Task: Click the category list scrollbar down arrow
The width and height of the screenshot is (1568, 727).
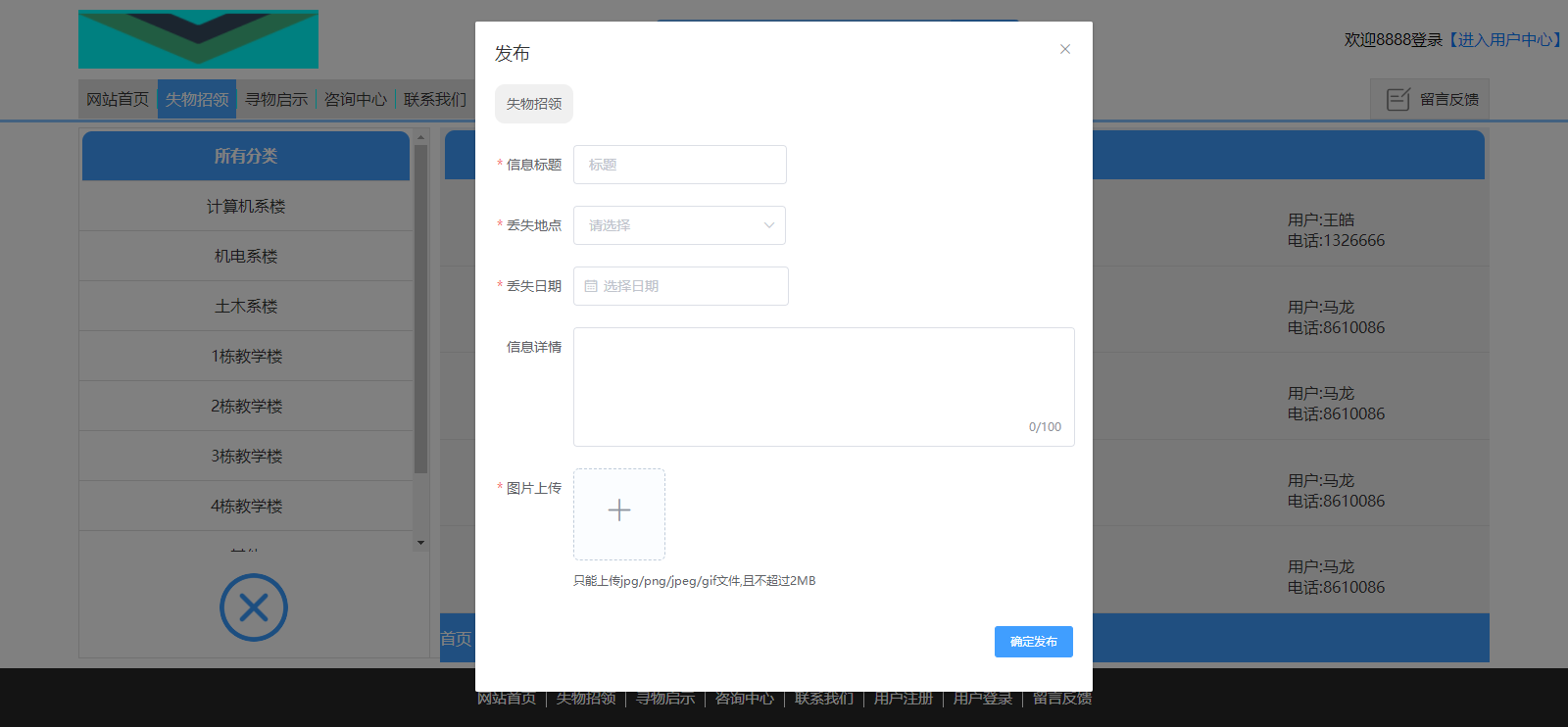Action: coord(421,543)
